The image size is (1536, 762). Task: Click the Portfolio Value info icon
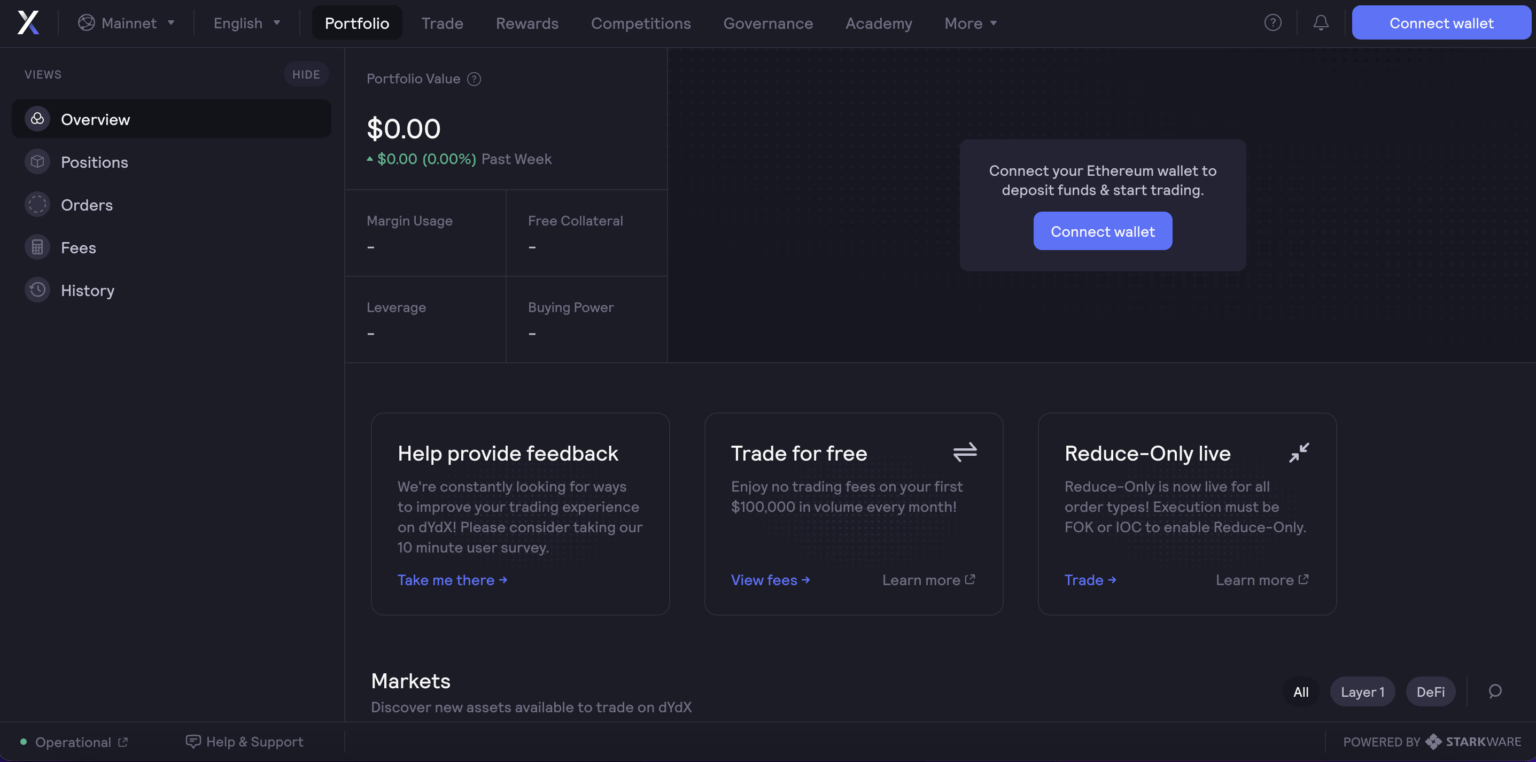pyautogui.click(x=474, y=79)
